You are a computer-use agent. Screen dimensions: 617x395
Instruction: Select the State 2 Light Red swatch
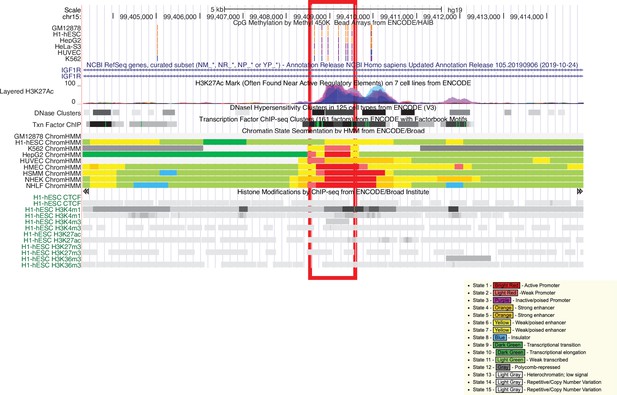pyautogui.click(x=505, y=293)
